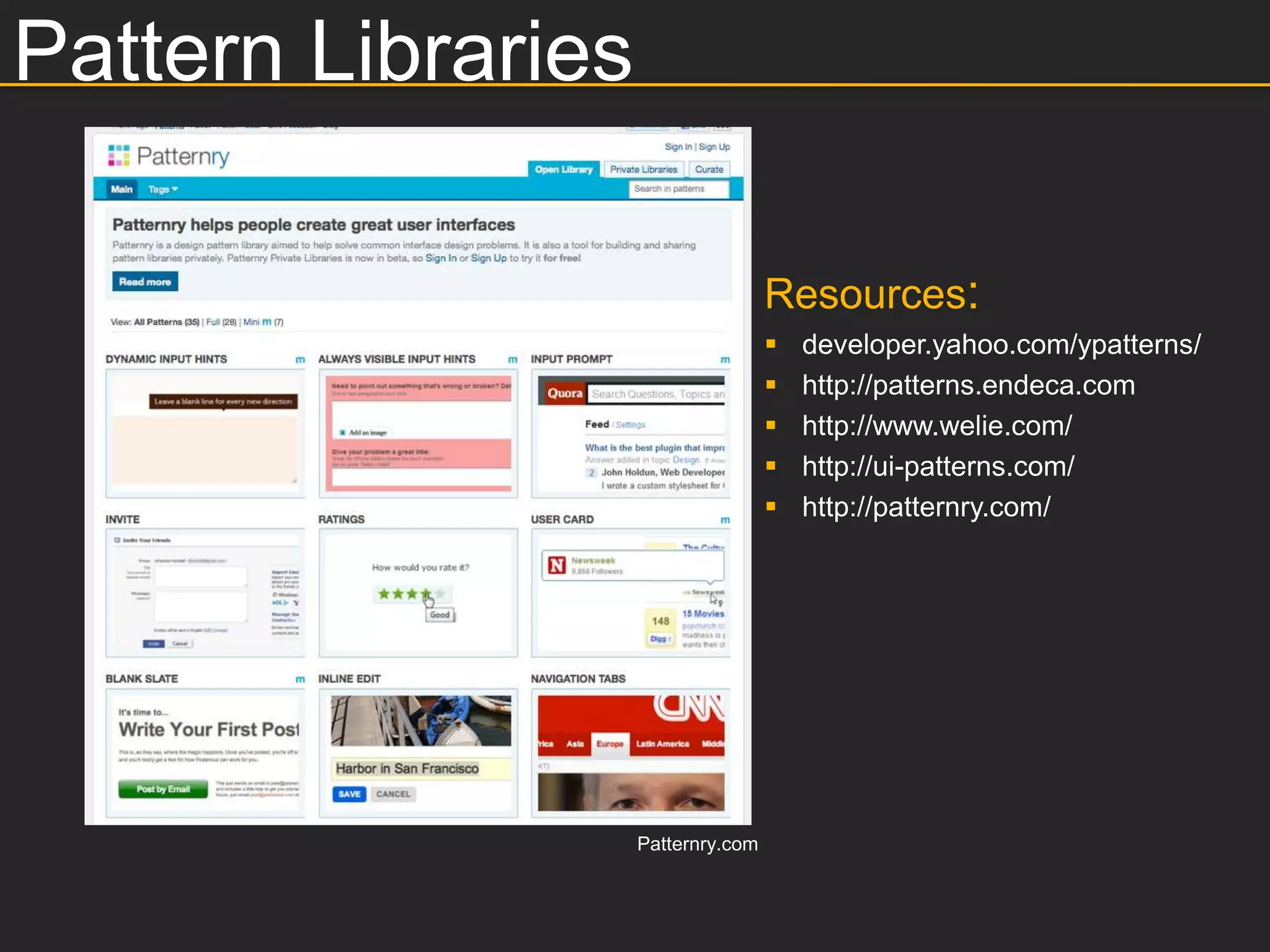Select Full (28) view filter
Screen dimensions: 1270x952
click(x=221, y=322)
